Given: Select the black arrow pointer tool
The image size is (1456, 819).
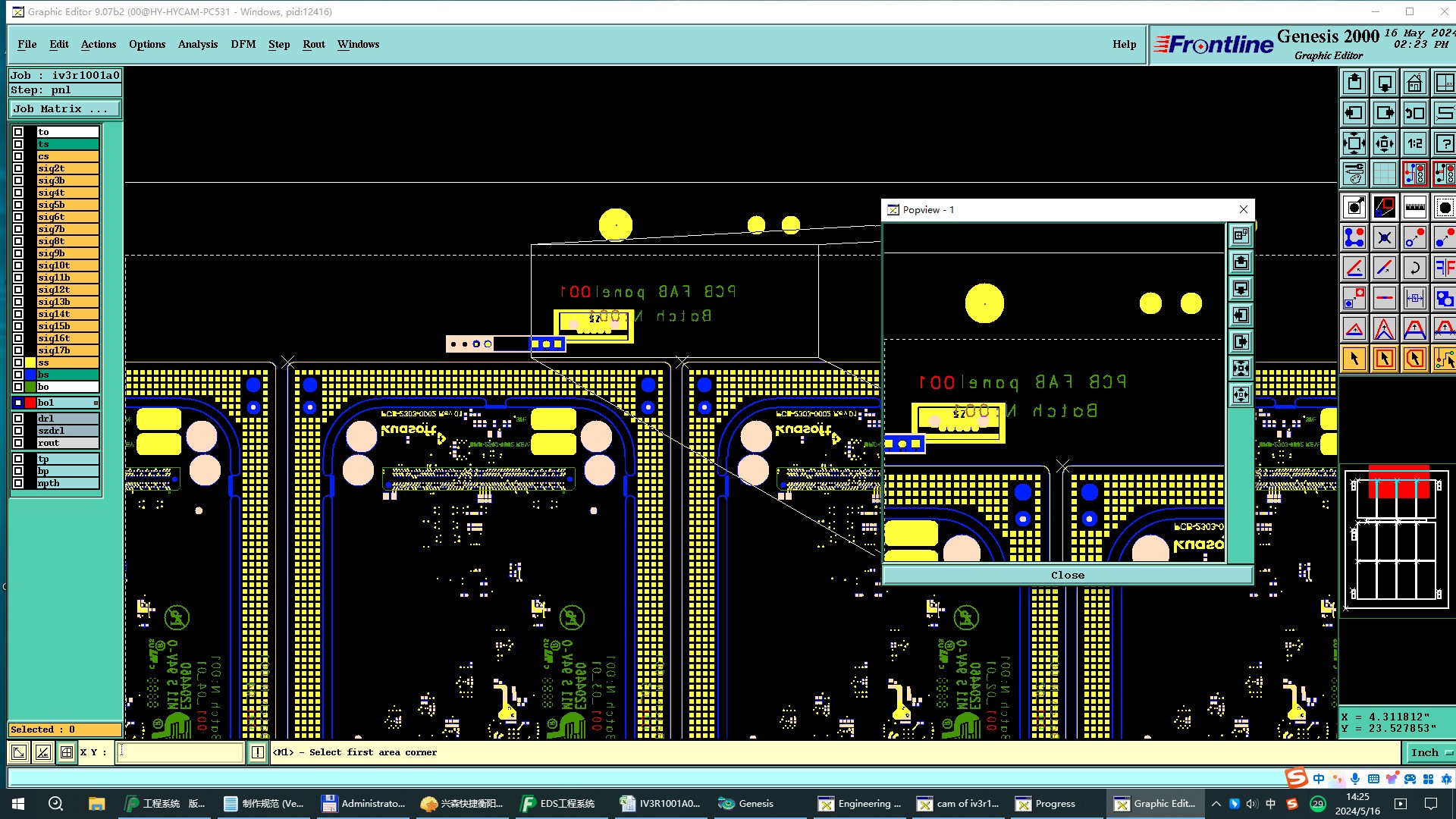Looking at the screenshot, I should tap(1354, 359).
